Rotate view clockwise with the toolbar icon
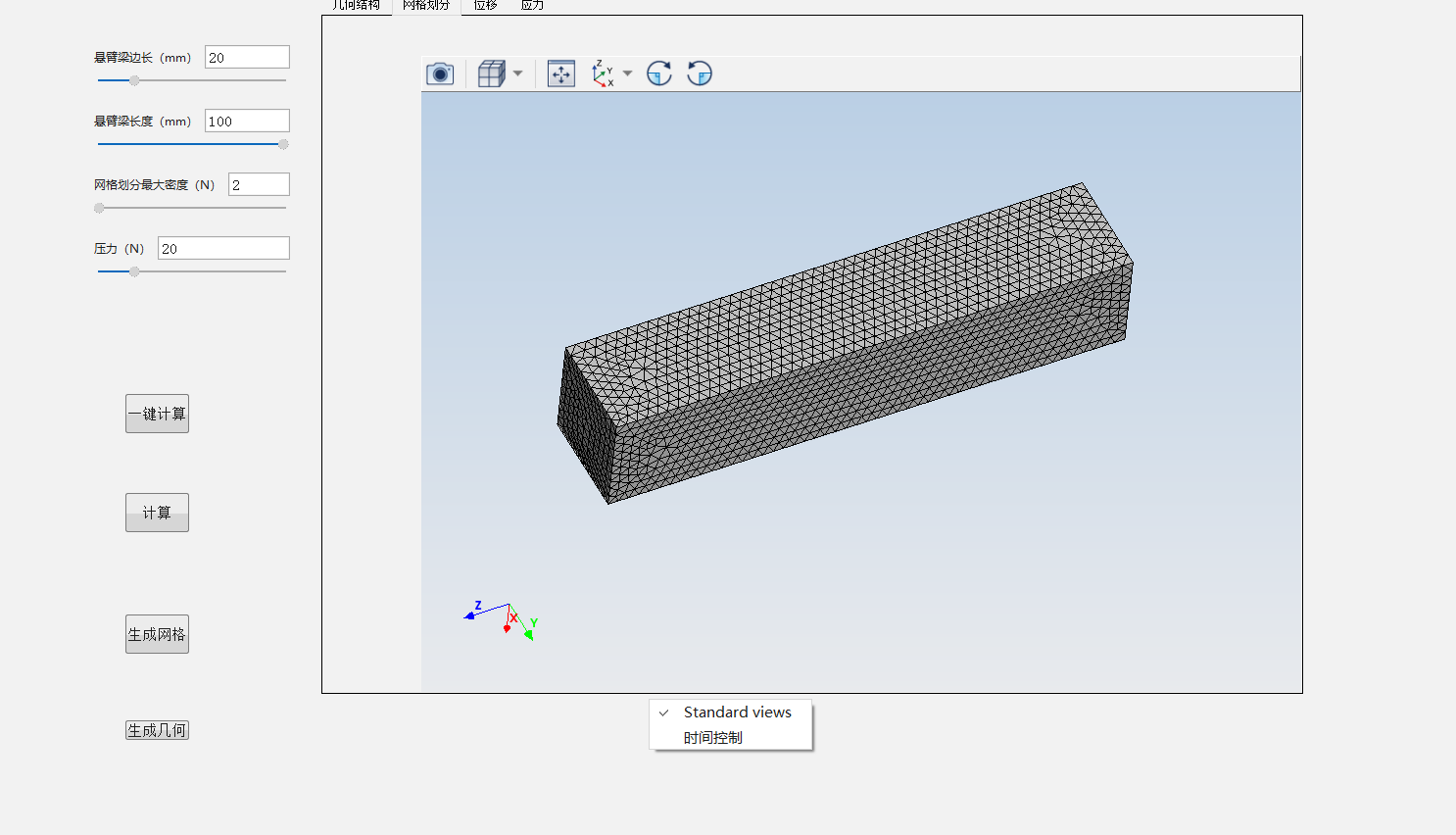The image size is (1456, 835). [x=659, y=74]
